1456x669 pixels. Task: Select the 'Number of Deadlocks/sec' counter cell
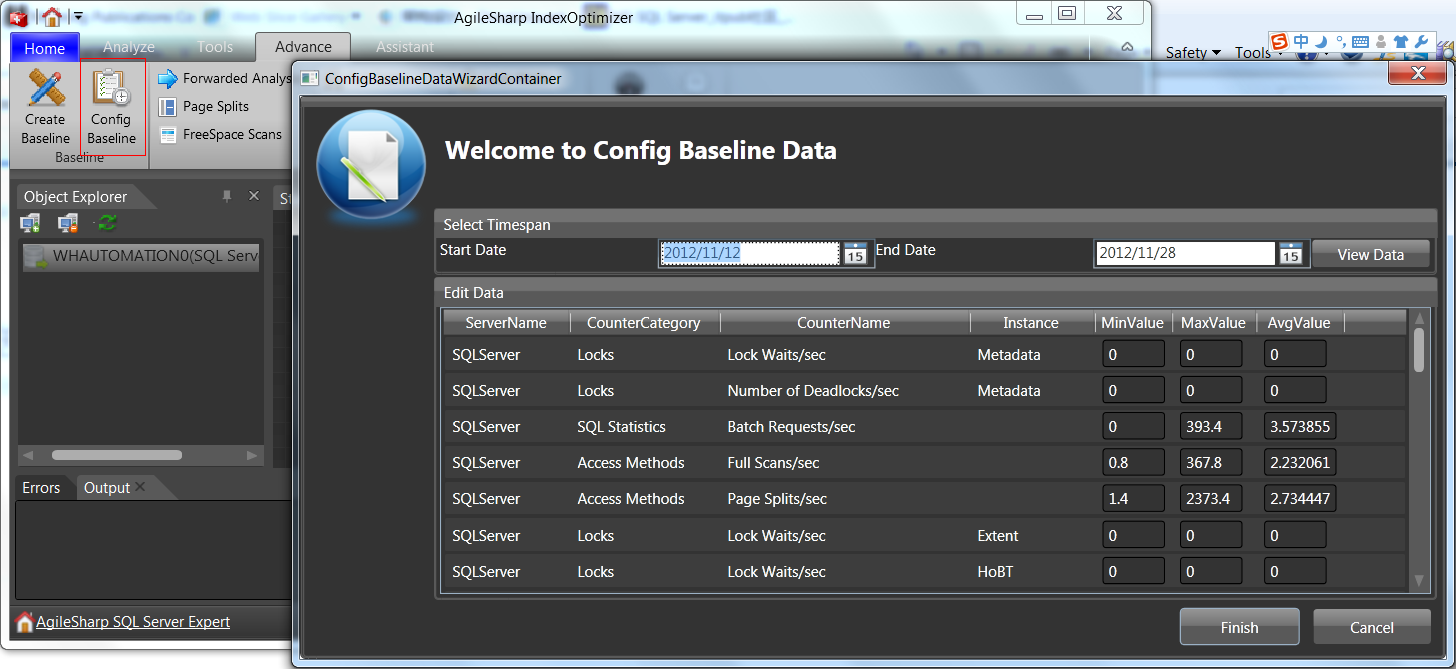813,391
